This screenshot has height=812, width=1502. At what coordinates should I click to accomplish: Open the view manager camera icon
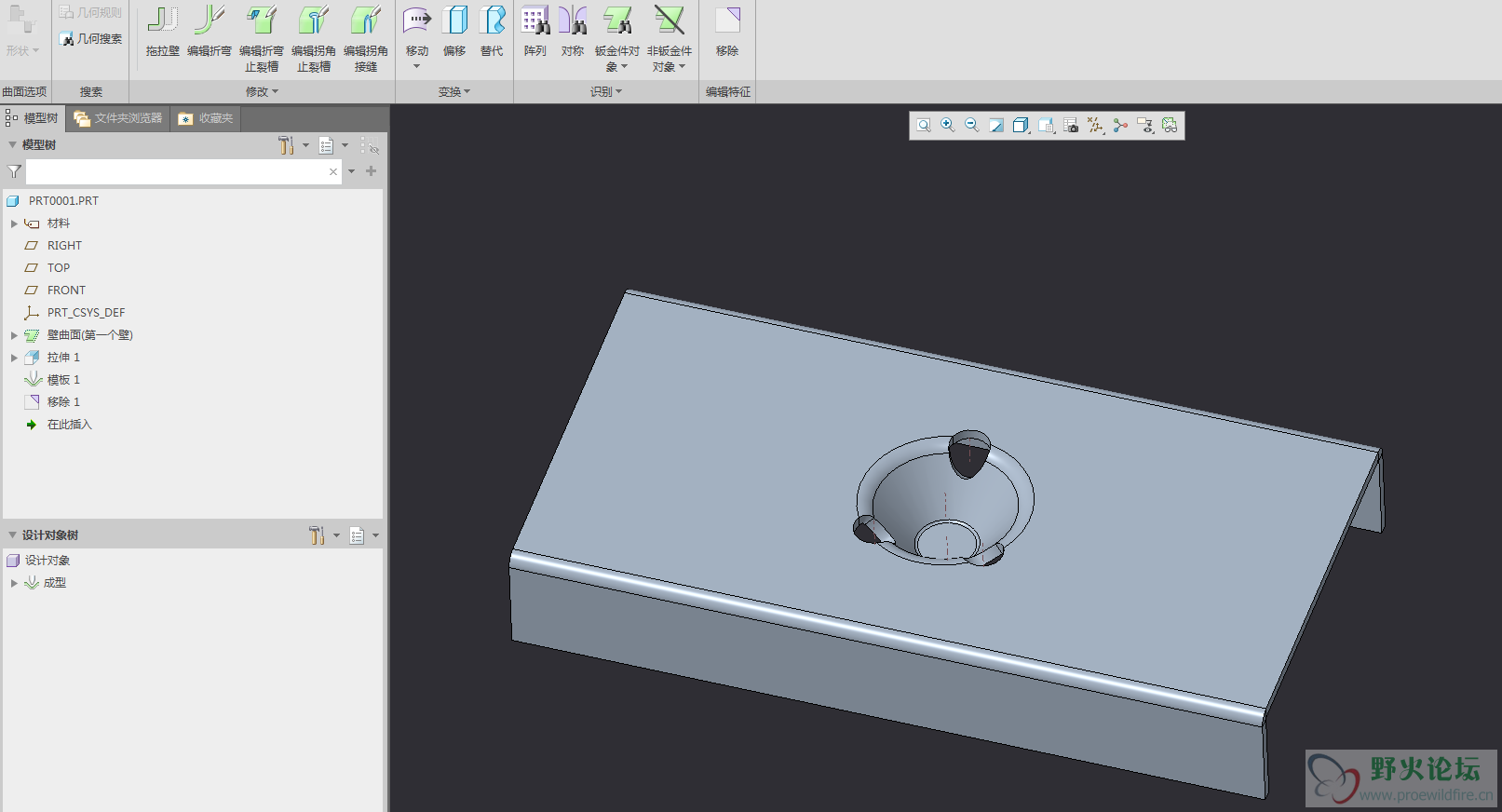[1071, 126]
